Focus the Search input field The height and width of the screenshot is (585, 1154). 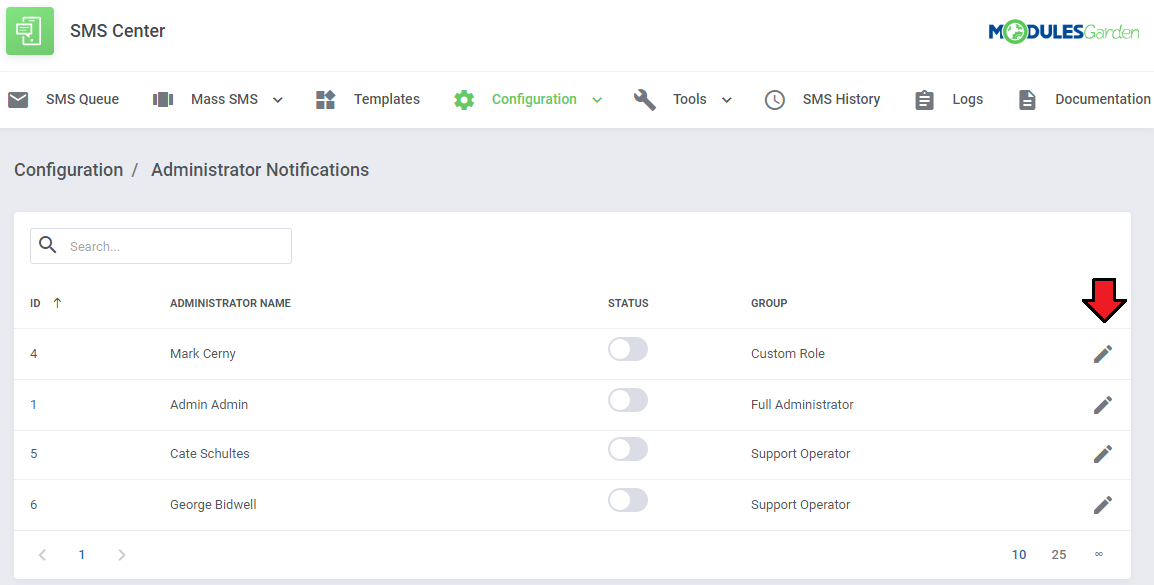pos(160,246)
